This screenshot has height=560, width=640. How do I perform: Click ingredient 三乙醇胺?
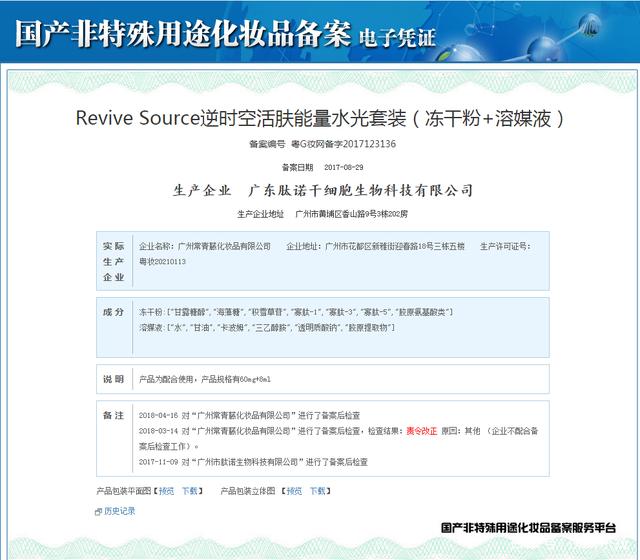pyautogui.click(x=271, y=328)
